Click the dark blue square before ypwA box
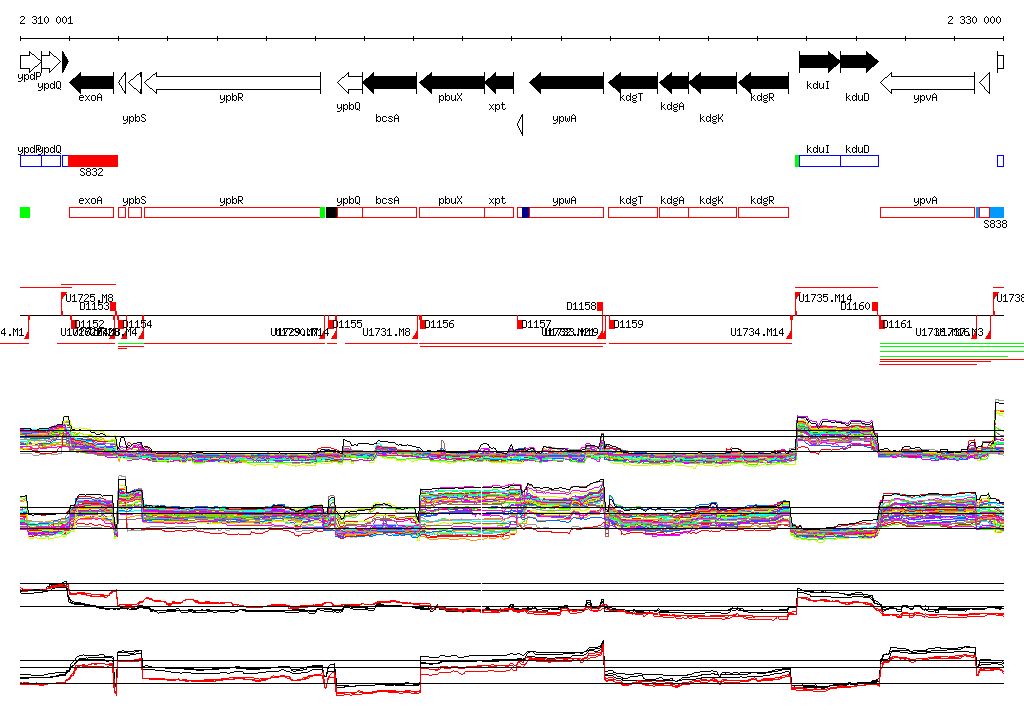This screenshot has height=714, width=1024. tap(526, 212)
